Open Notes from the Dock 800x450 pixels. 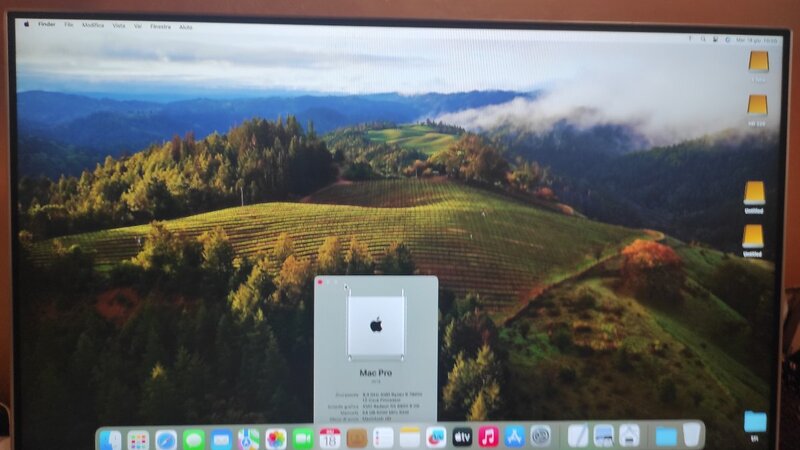click(409, 437)
